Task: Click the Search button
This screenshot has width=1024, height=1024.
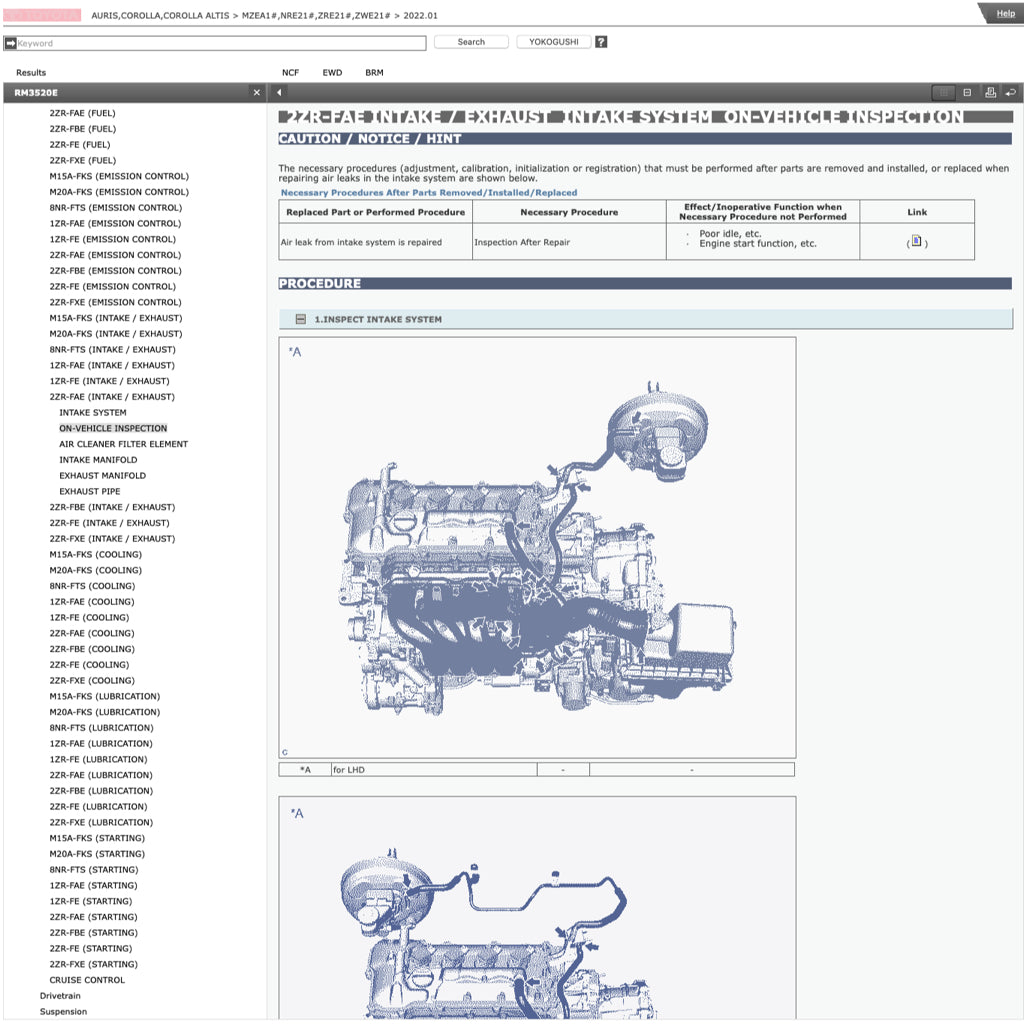Action: [470, 42]
